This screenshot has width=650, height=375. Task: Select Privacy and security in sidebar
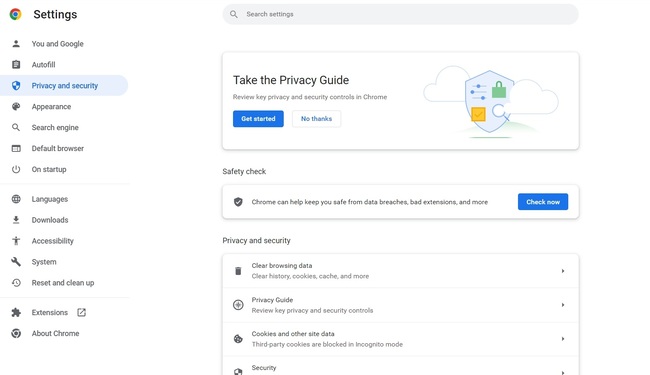click(x=64, y=85)
